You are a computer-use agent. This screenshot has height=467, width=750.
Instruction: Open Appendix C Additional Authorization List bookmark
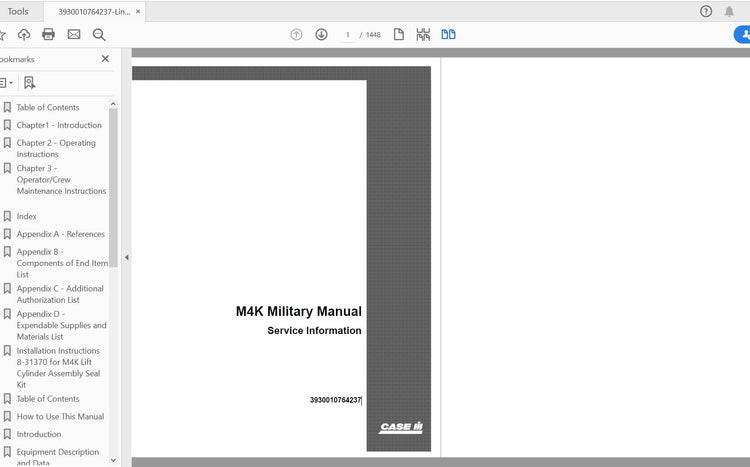coord(60,294)
